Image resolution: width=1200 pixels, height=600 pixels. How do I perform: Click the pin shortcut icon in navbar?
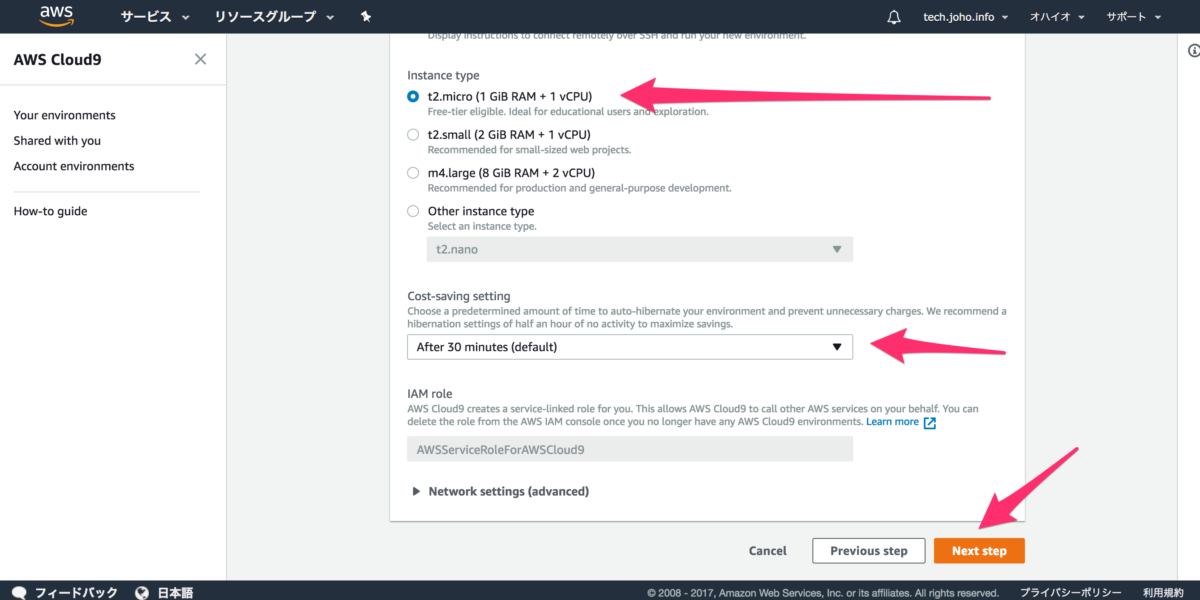pyautogui.click(x=365, y=17)
